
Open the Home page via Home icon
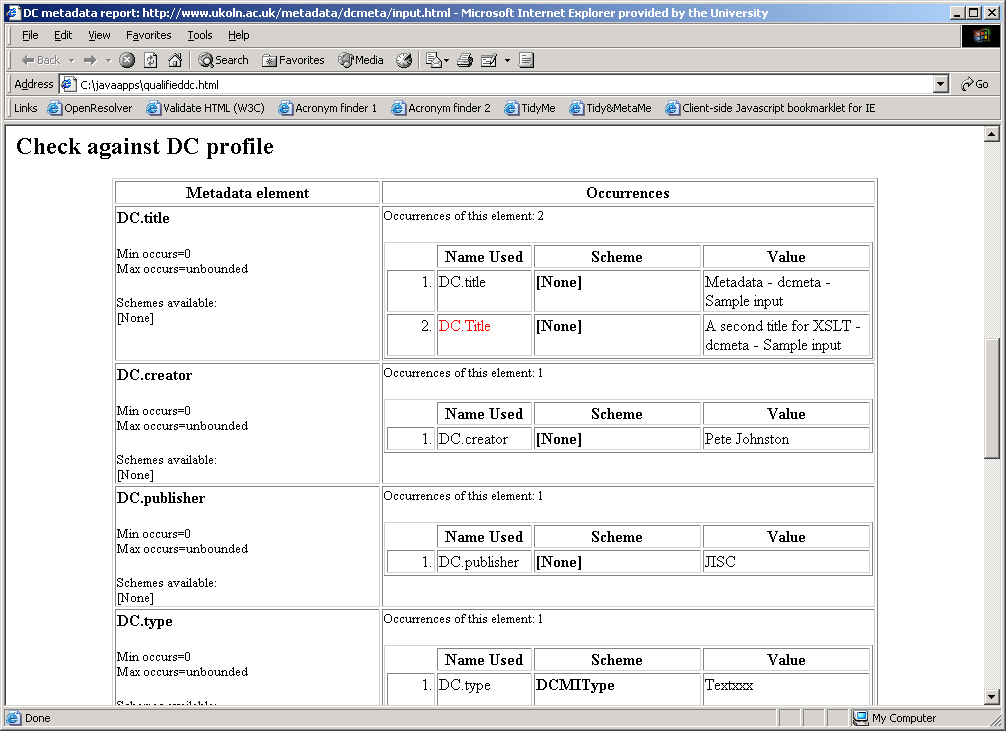point(175,59)
